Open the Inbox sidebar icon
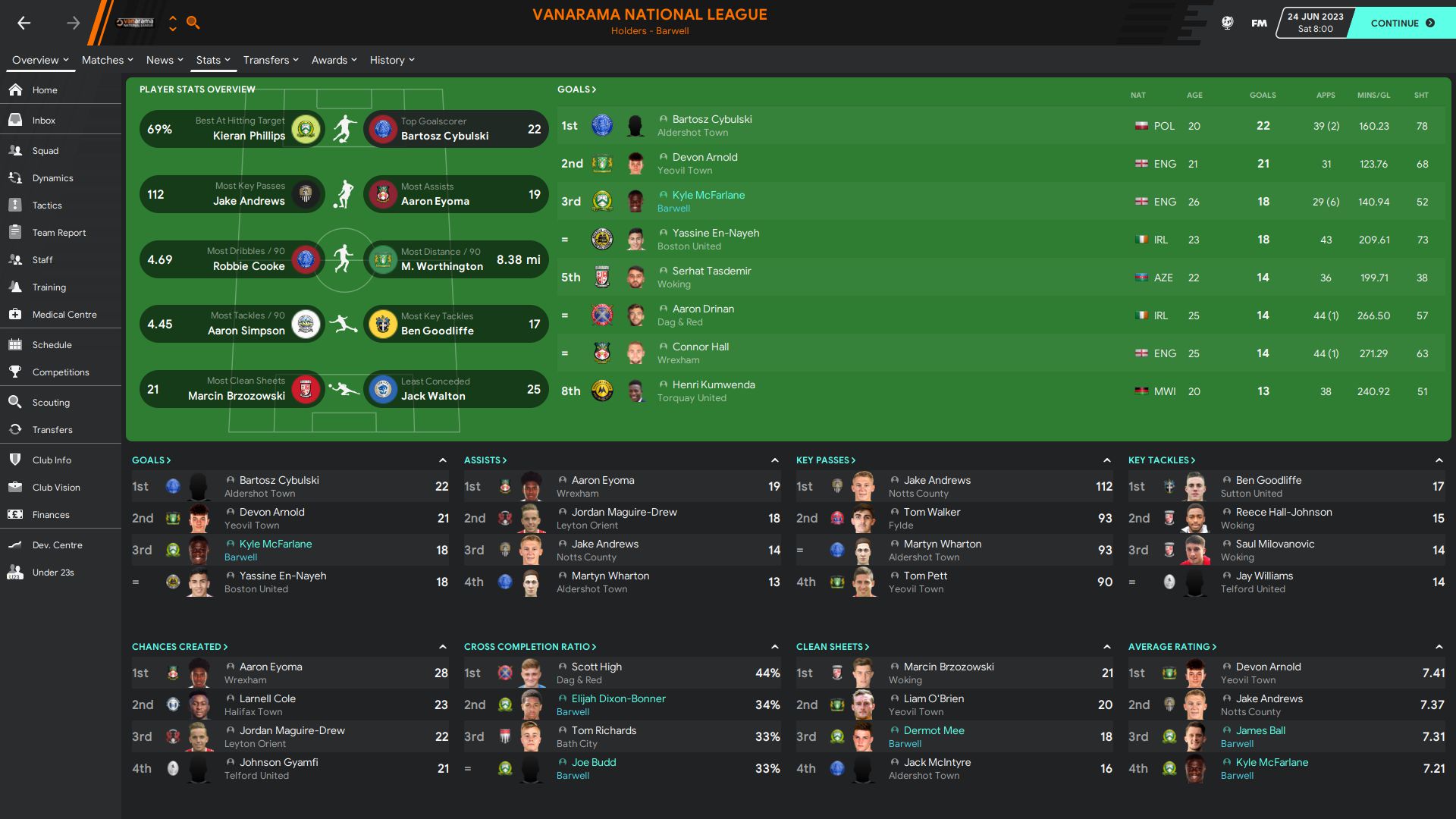This screenshot has height=819, width=1456. coord(15,120)
